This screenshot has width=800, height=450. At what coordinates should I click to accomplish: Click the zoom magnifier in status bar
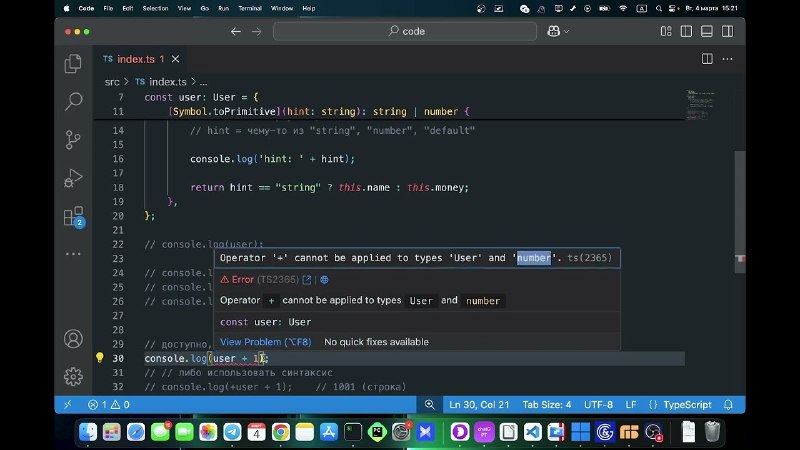click(430, 405)
